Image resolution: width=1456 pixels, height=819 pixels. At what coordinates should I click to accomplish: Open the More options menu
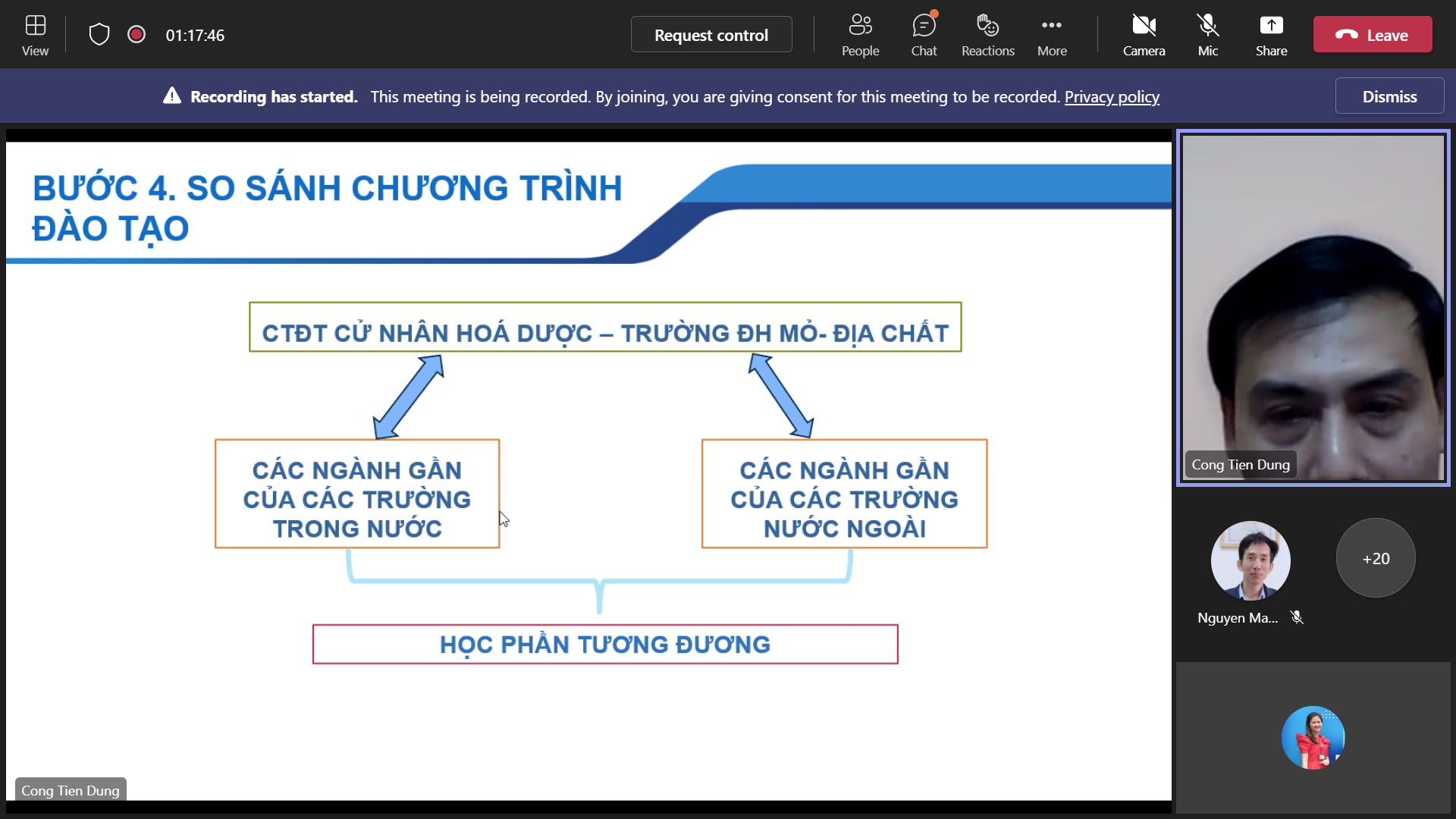tap(1052, 35)
